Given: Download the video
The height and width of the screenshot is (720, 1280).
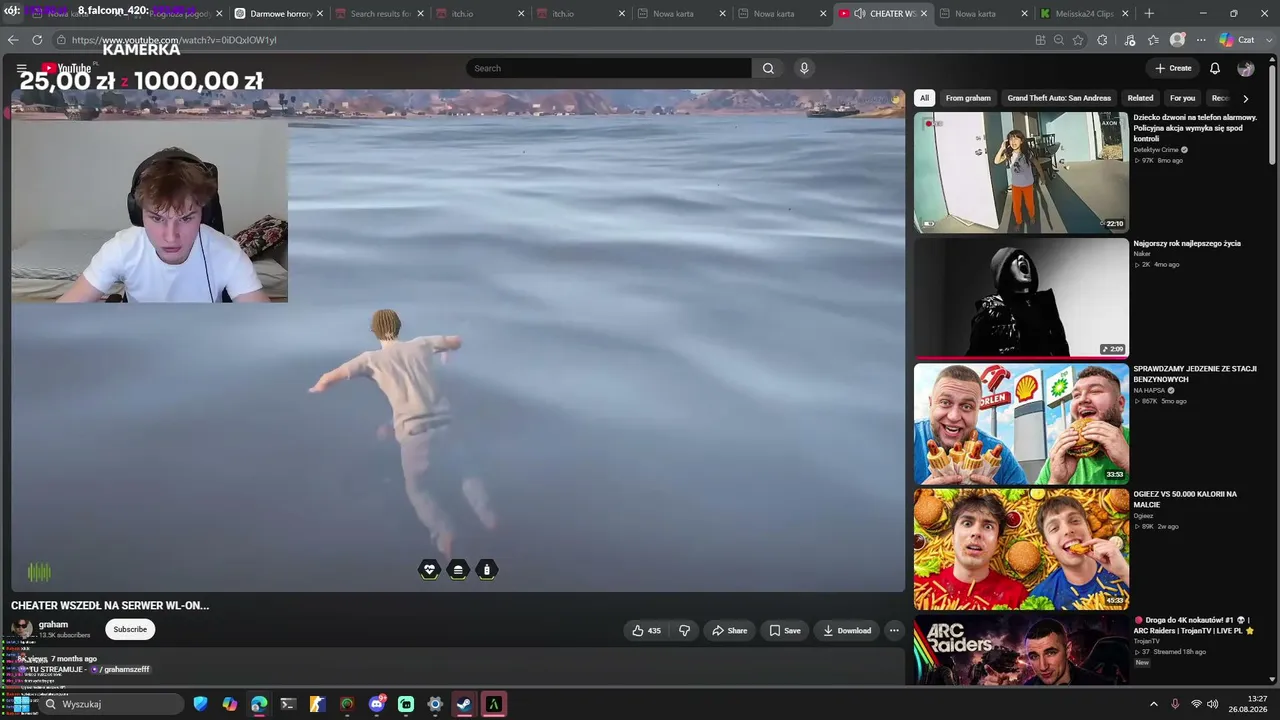Looking at the screenshot, I should [847, 630].
